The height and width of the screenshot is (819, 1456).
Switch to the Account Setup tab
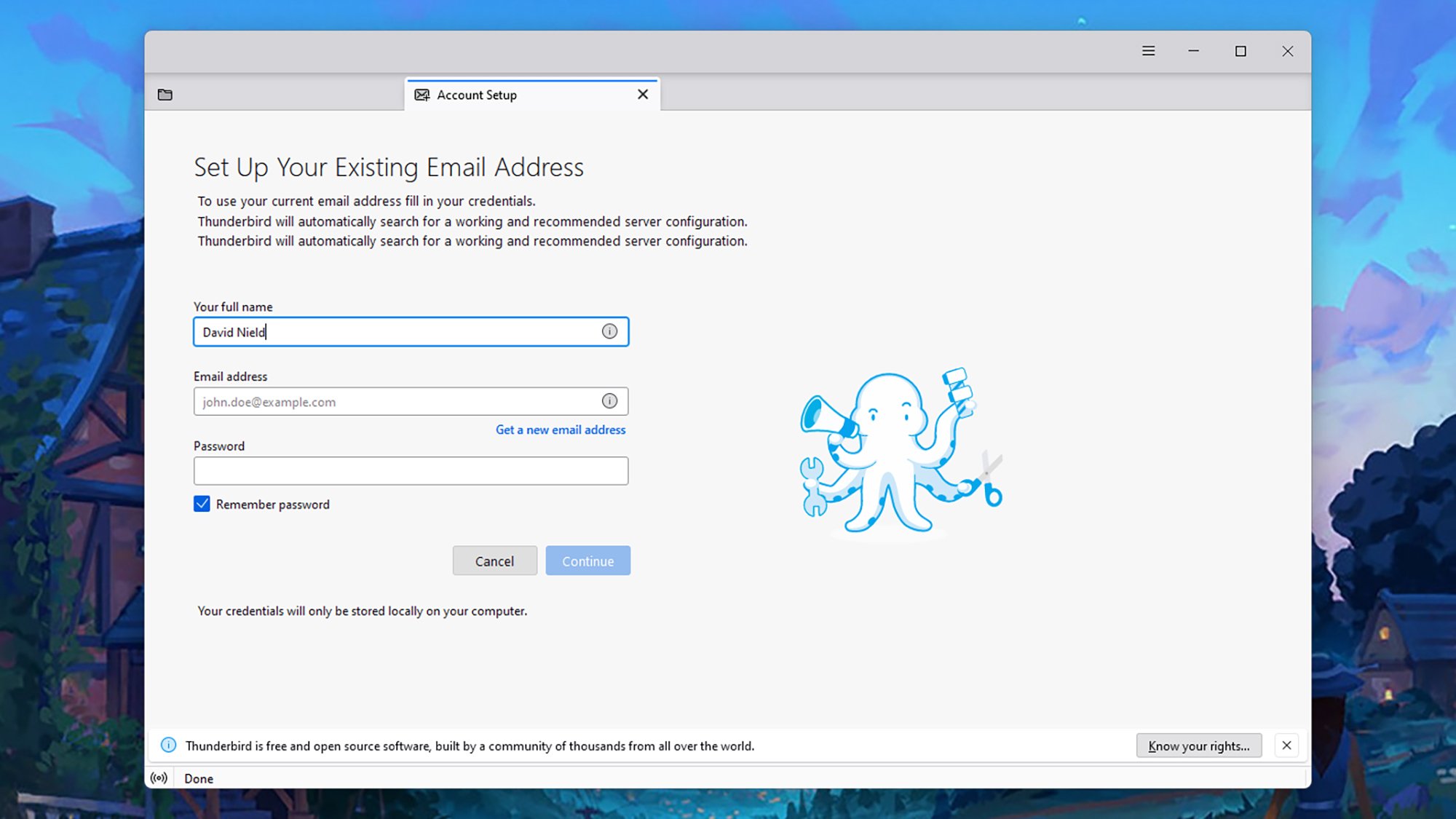click(x=532, y=95)
